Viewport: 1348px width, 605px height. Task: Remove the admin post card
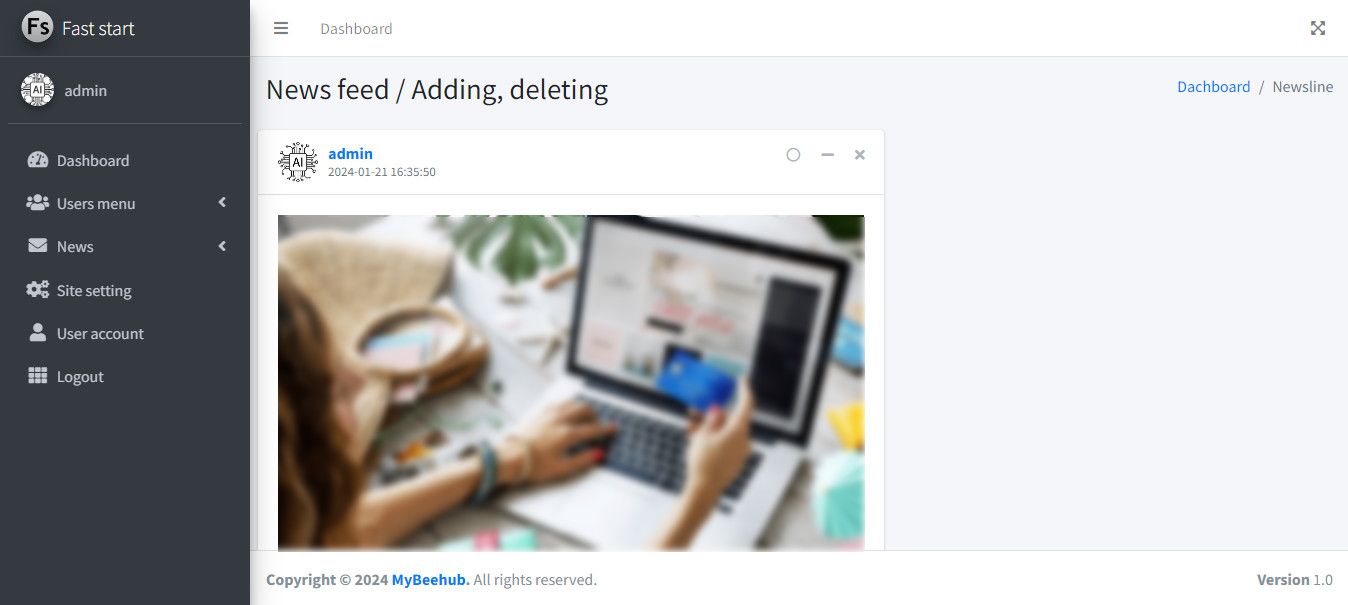pos(860,155)
